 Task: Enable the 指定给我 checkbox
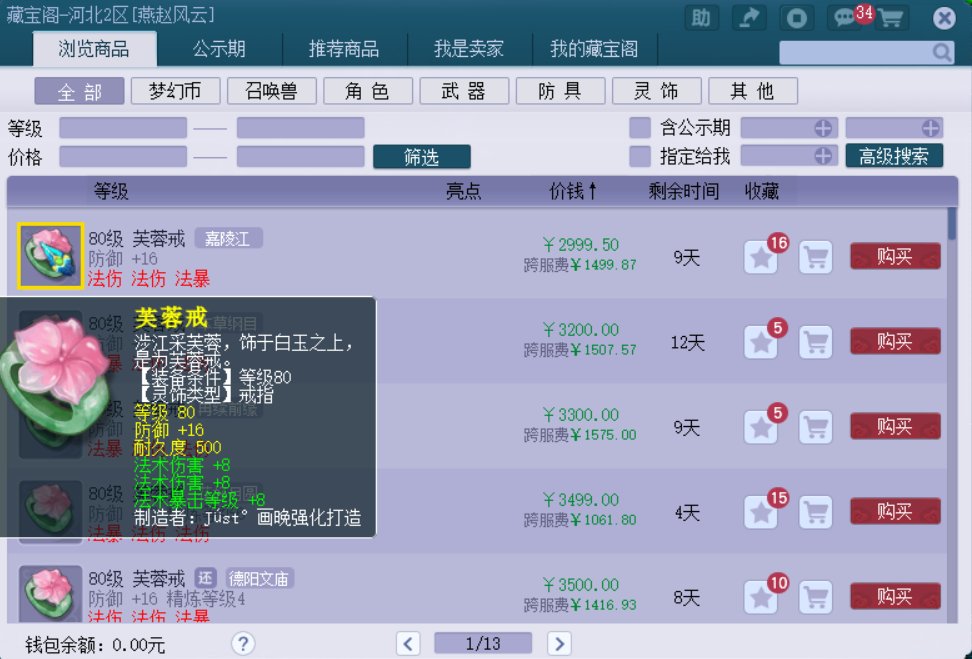pyautogui.click(x=640, y=156)
